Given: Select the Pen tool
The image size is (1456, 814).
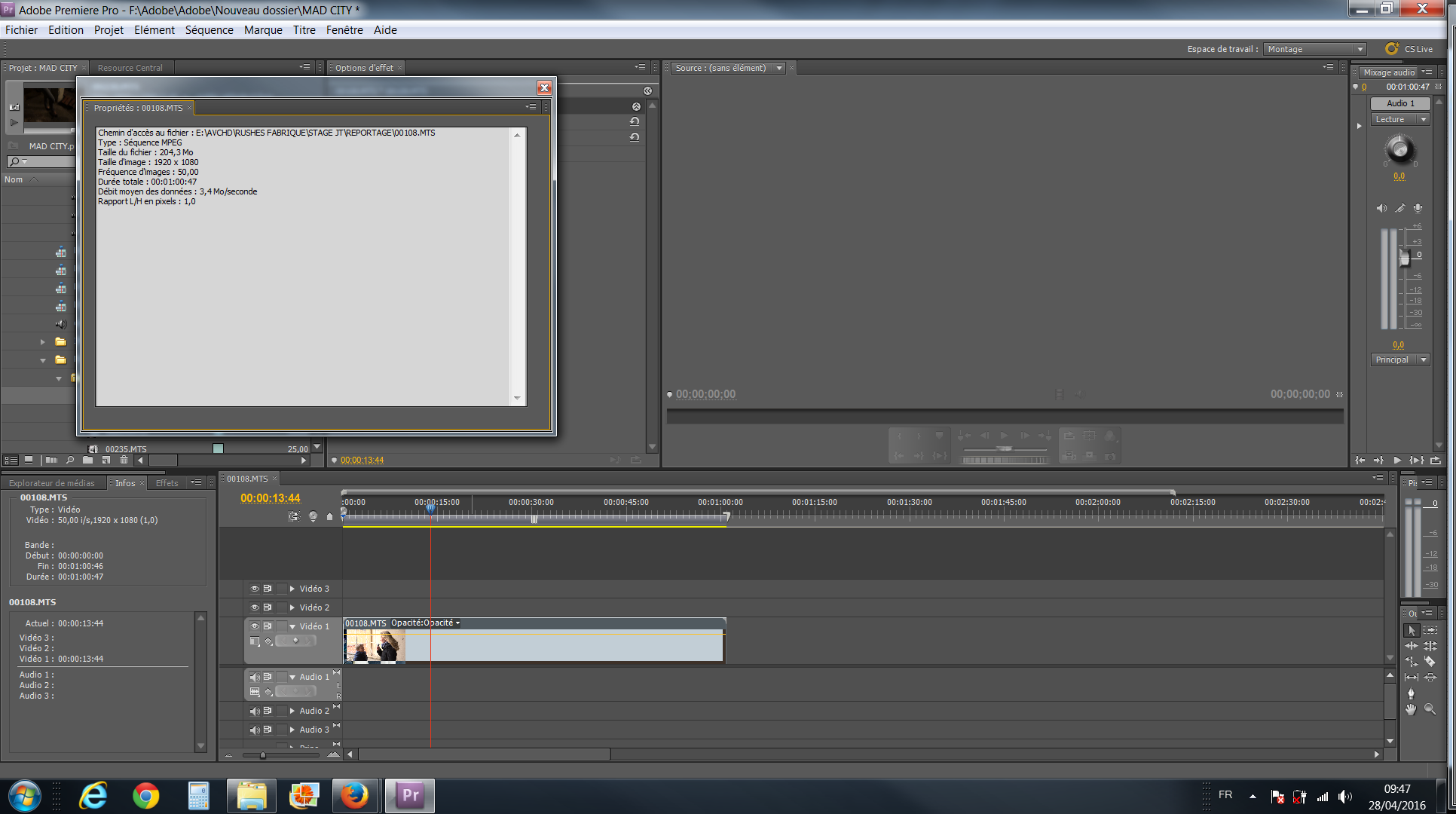Looking at the screenshot, I should click(x=1412, y=693).
